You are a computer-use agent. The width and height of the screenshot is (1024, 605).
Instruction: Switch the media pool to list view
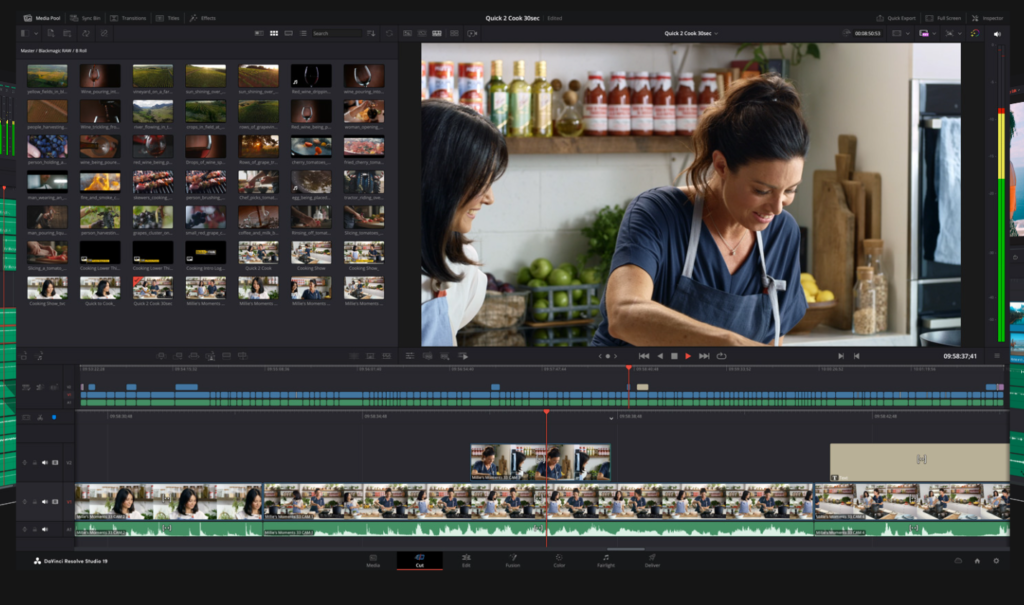coord(302,33)
